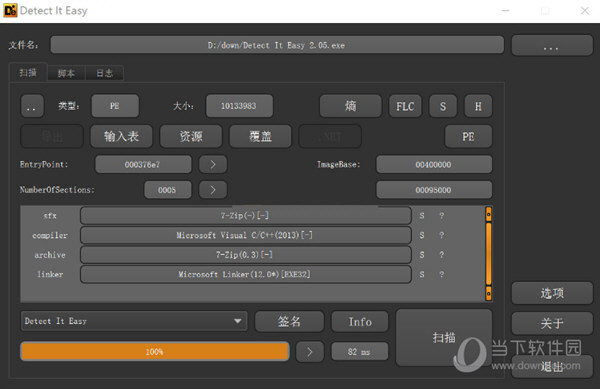Click the S icon for compiler row
Image resolution: width=600 pixels, height=389 pixels.
click(x=422, y=235)
